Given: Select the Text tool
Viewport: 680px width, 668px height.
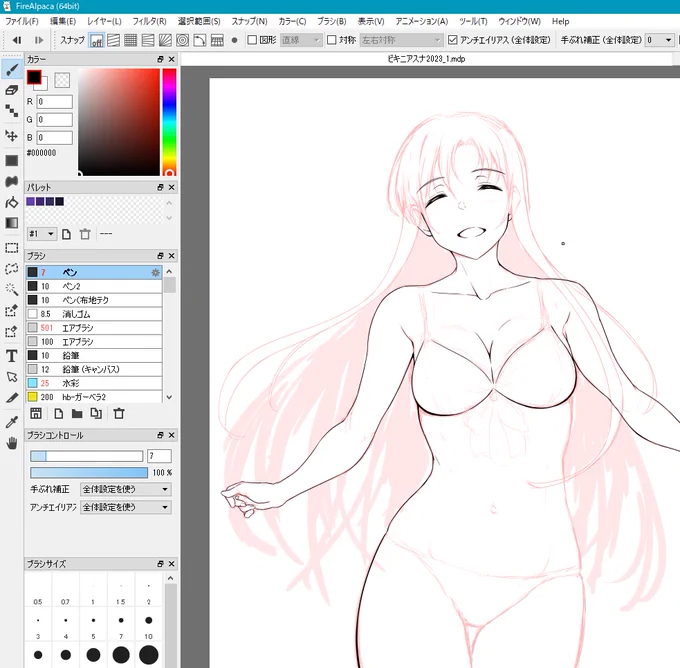Looking at the screenshot, I should click(x=12, y=356).
